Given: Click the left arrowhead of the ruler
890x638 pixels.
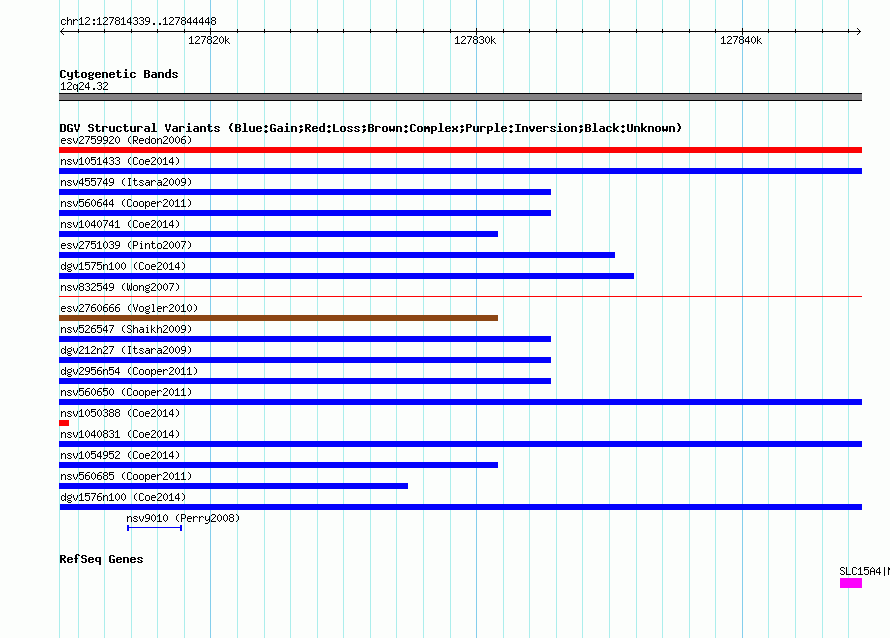Looking at the screenshot, I should 62,31.
